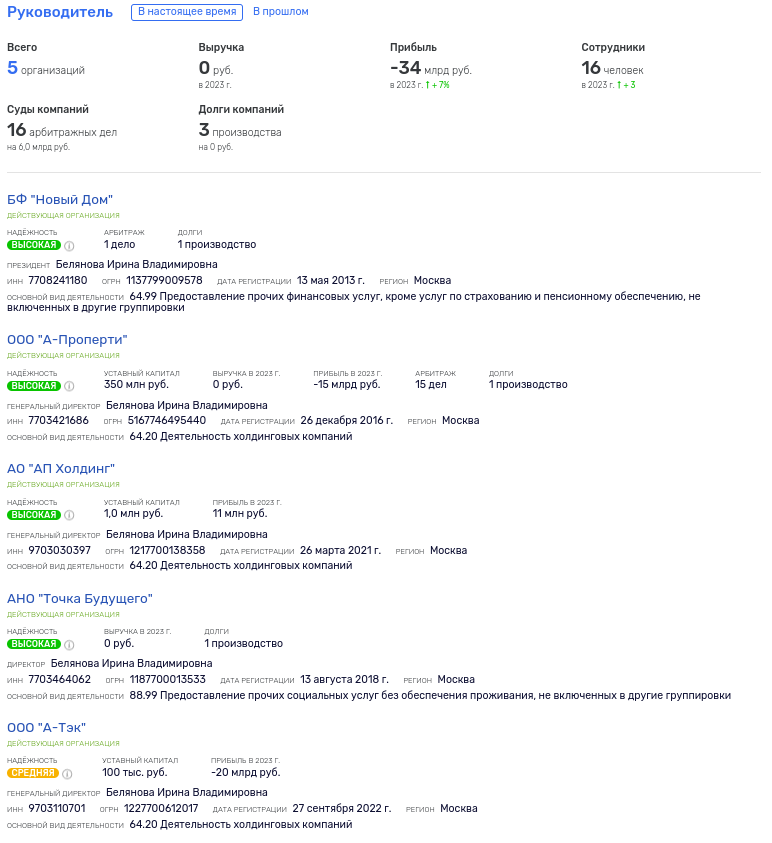Open reliability info icon for БФ "Новый Дом"

(69, 246)
